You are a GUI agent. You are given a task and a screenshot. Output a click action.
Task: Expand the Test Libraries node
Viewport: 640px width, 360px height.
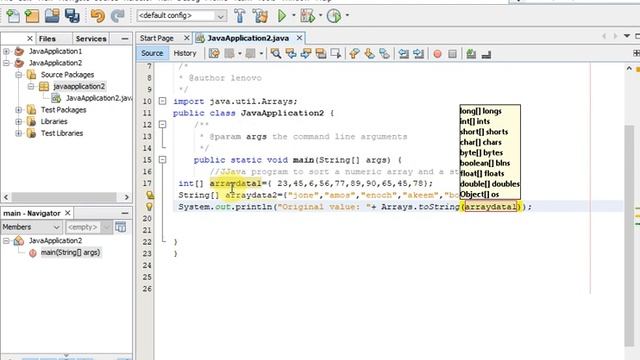[18, 133]
